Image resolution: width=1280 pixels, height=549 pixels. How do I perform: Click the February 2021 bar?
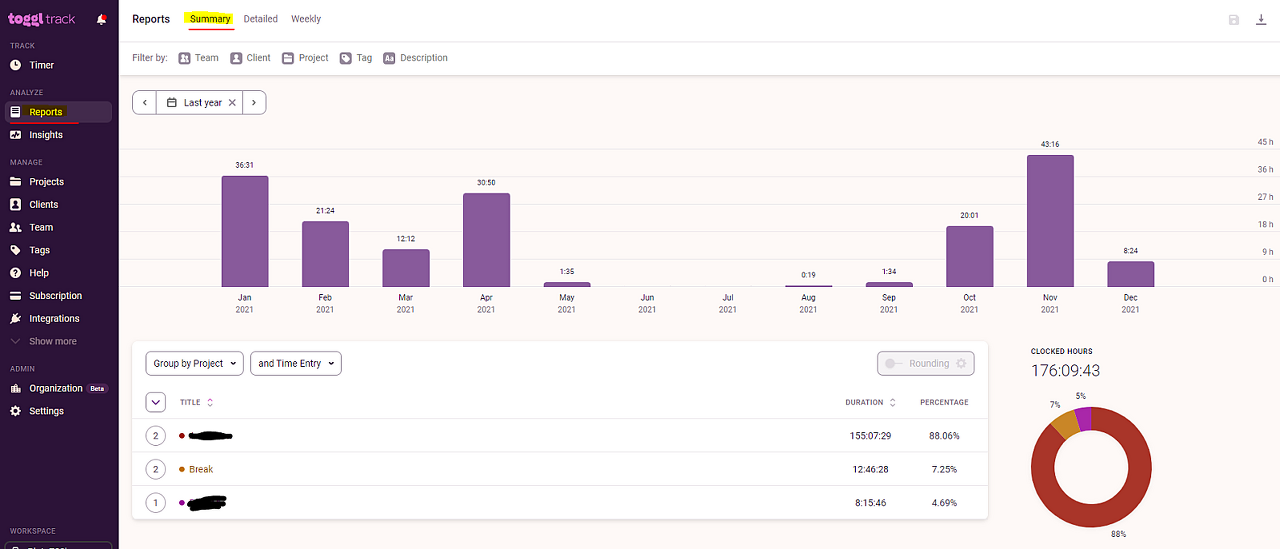click(325, 254)
